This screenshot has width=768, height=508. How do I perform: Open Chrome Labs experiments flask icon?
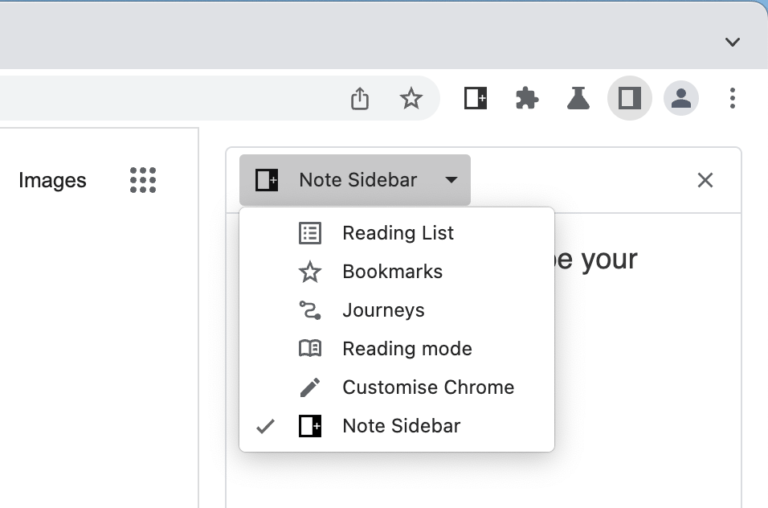click(x=578, y=98)
